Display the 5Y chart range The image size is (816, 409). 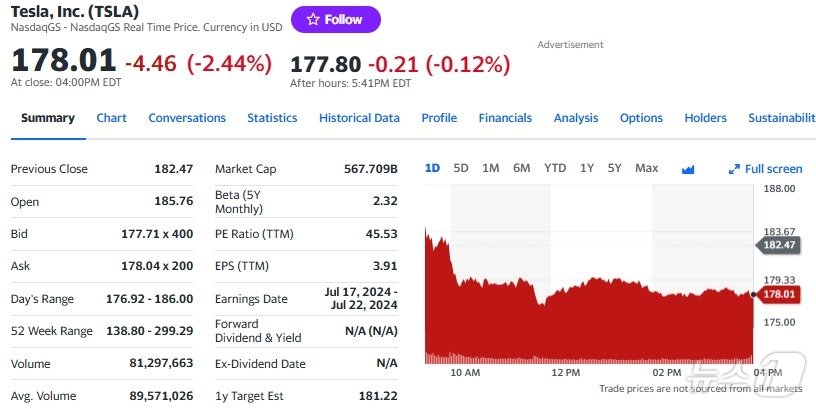click(x=614, y=168)
